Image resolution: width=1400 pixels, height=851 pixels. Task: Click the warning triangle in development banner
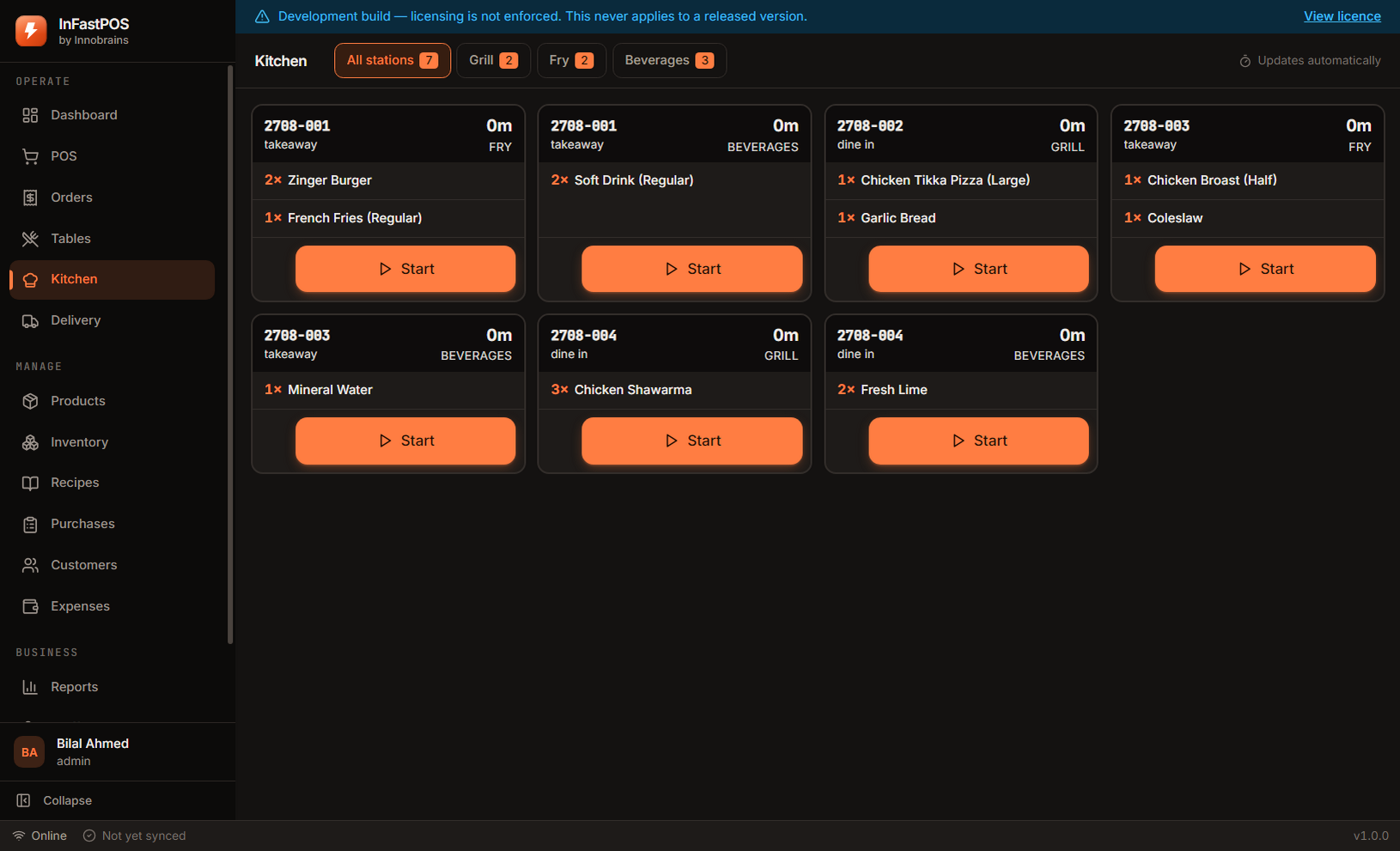(x=262, y=16)
